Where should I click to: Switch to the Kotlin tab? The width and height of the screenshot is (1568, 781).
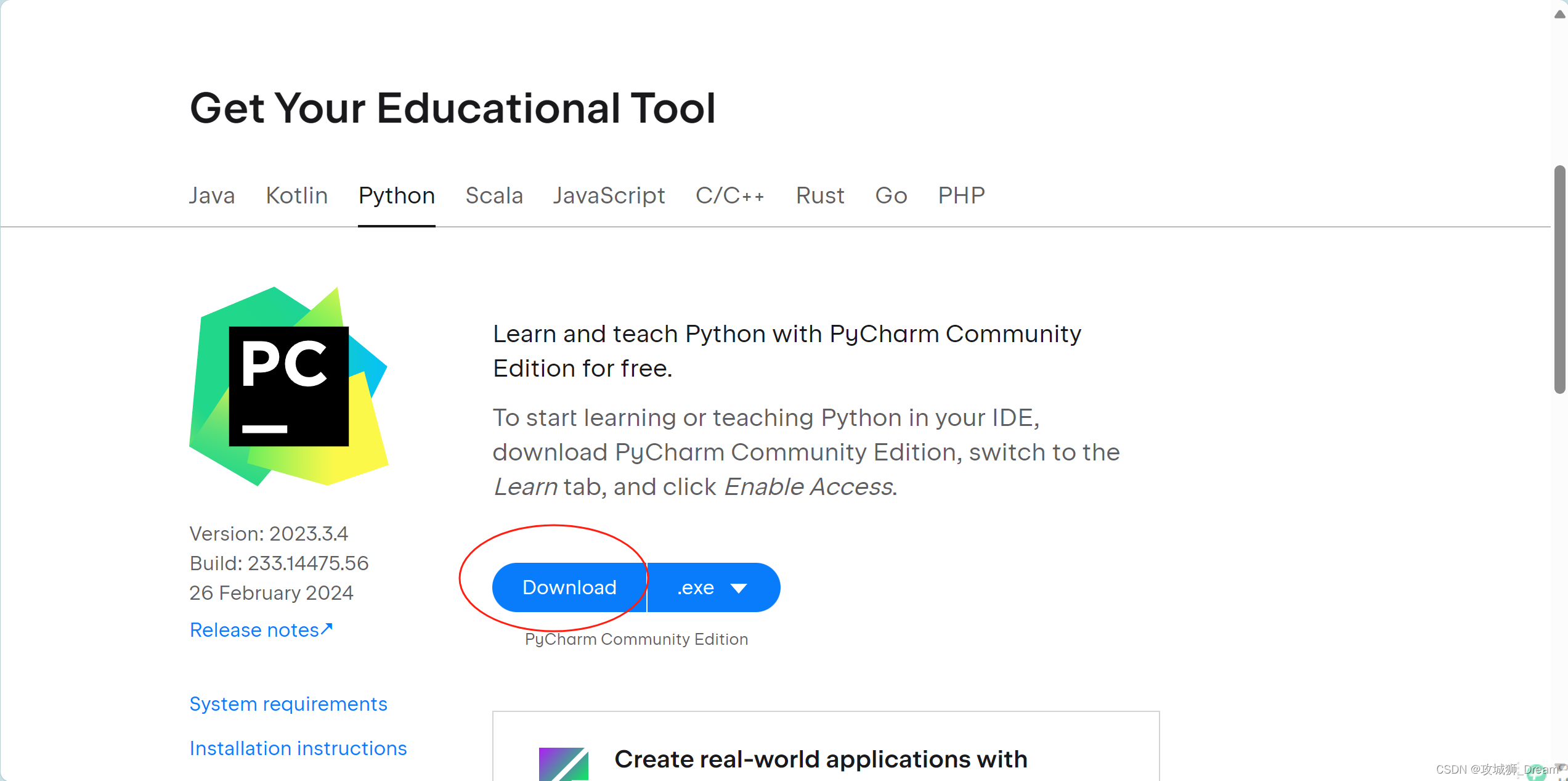(x=296, y=195)
